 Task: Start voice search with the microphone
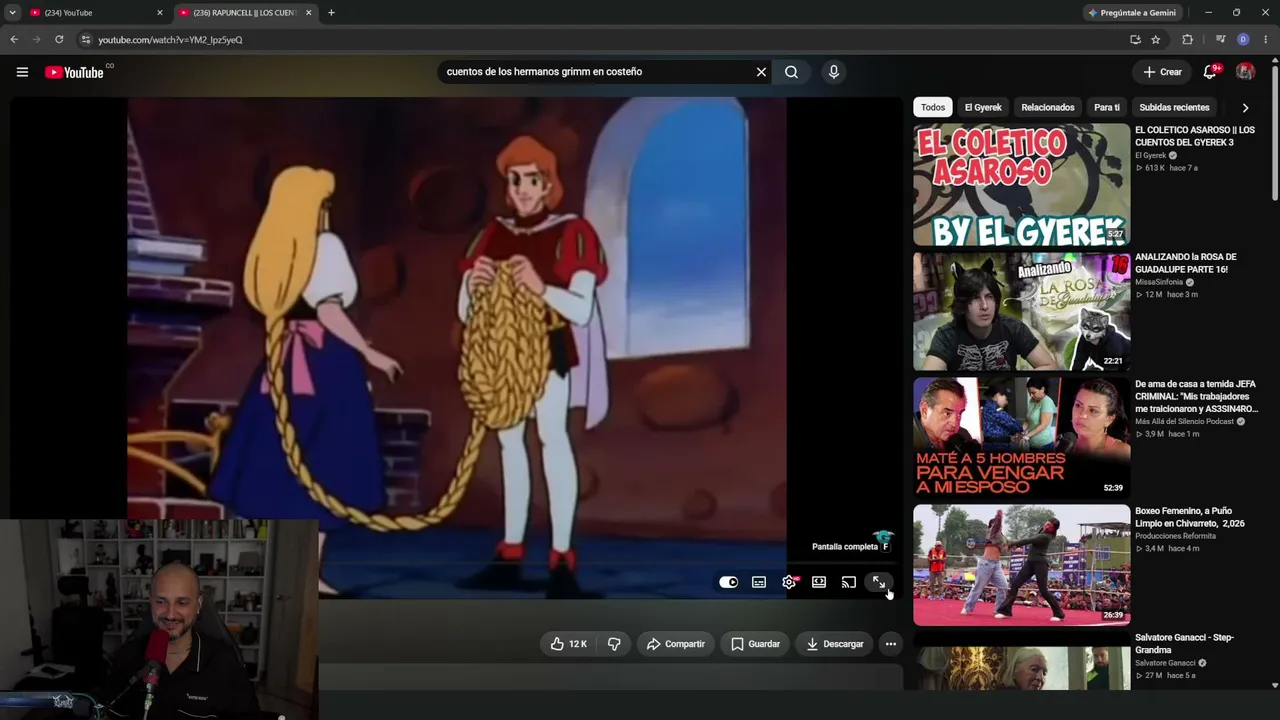tap(834, 72)
